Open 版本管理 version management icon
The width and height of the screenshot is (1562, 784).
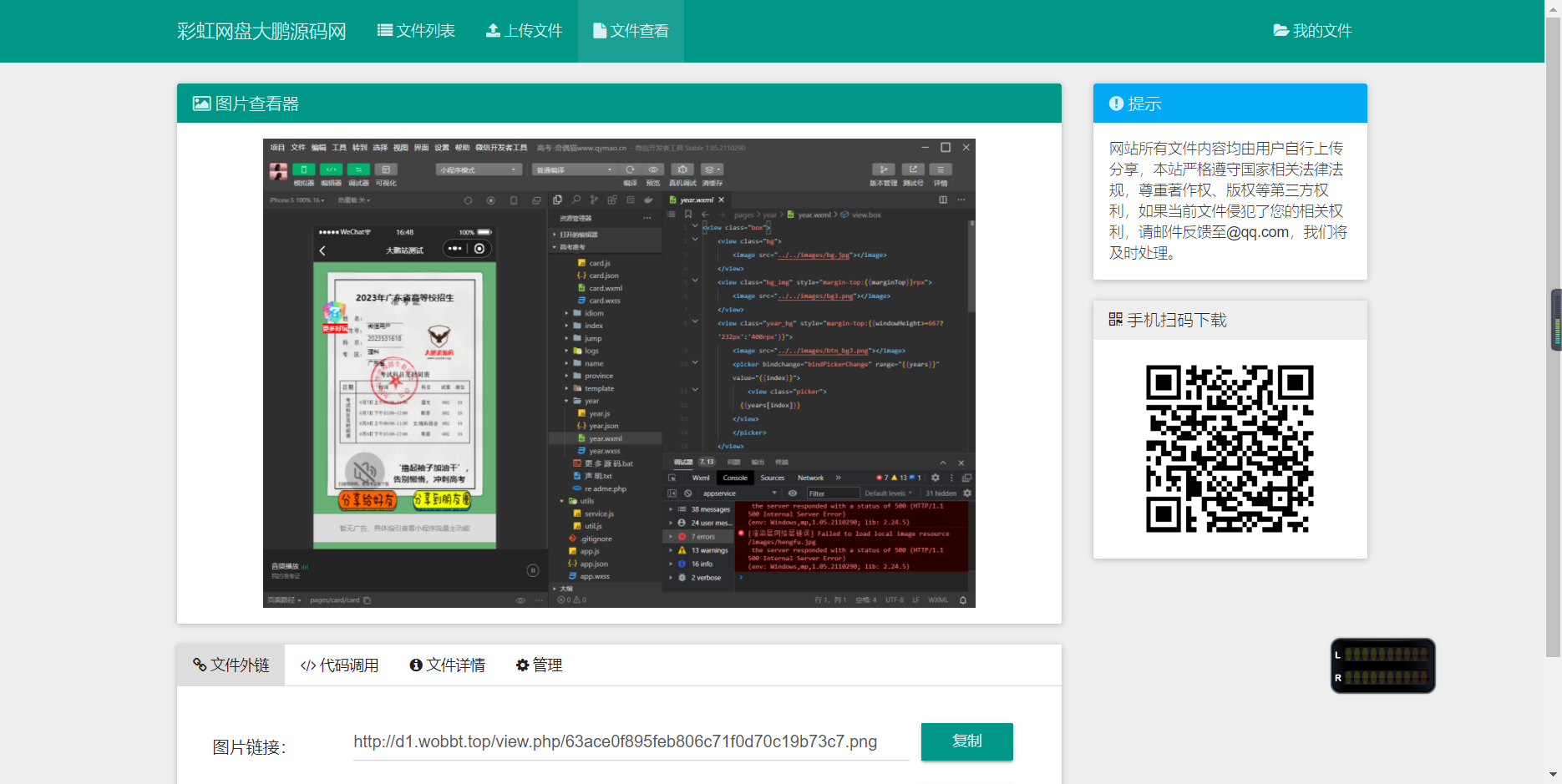click(883, 169)
